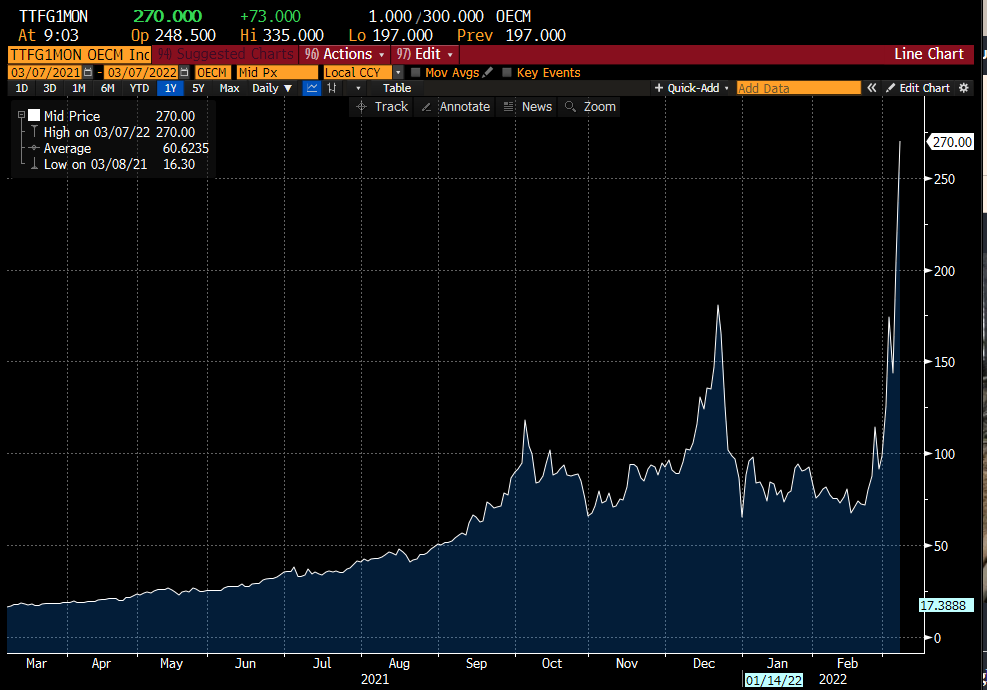The width and height of the screenshot is (987, 690).
Task: Select the 1M time range tab
Action: pos(79,88)
